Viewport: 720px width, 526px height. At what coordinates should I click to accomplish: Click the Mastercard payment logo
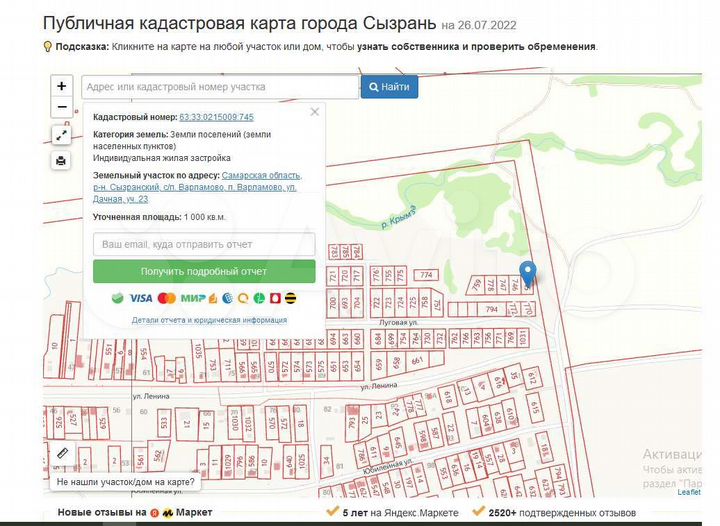coord(167,298)
